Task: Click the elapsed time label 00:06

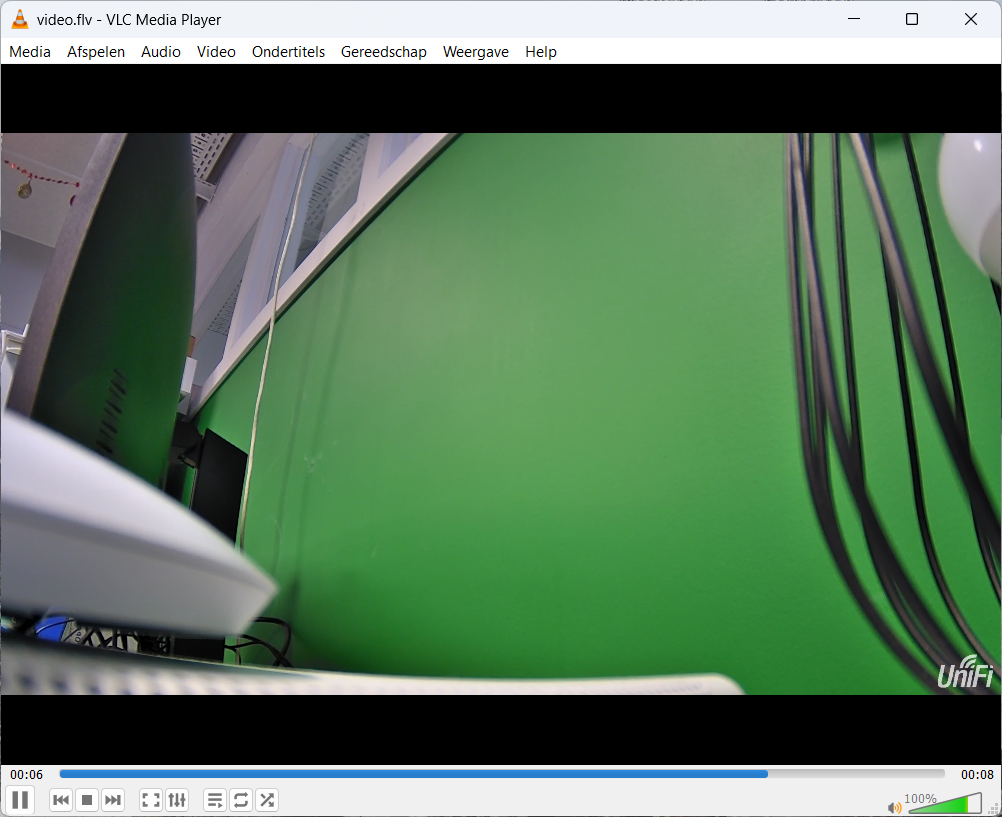Action: 27,775
